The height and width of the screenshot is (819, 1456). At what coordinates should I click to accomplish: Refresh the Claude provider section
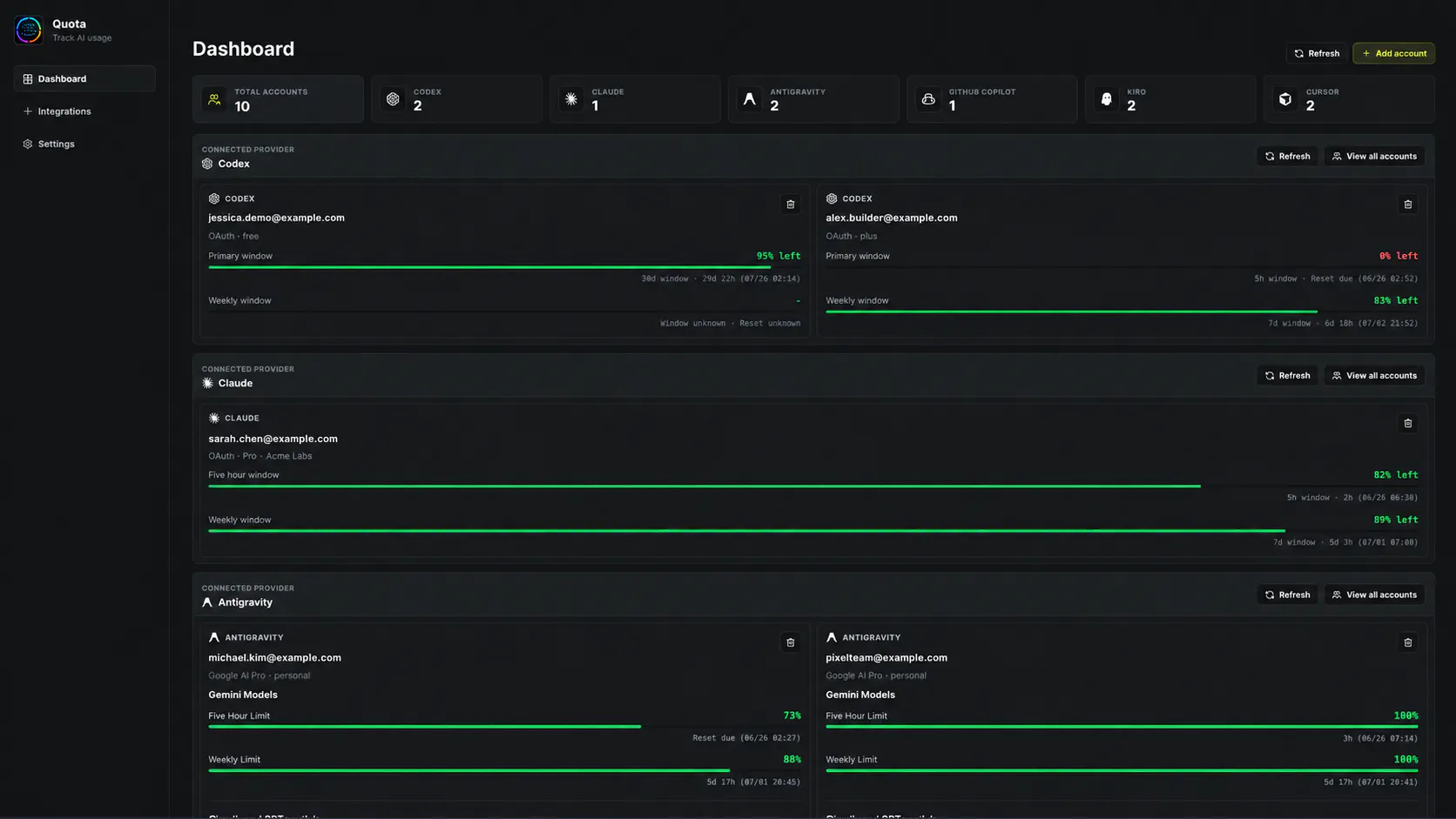1287,376
